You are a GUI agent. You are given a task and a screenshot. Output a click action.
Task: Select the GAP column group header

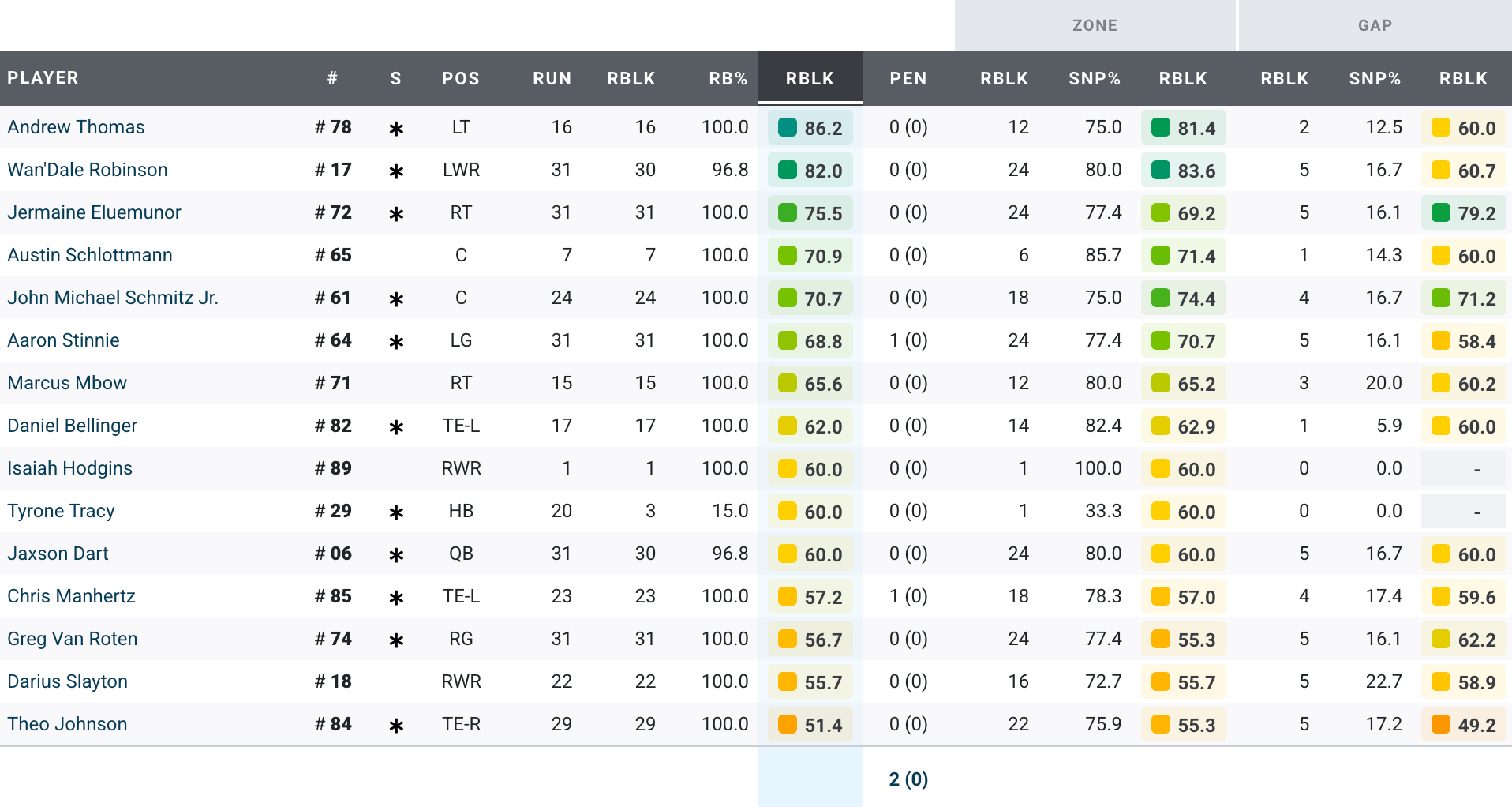(1375, 25)
